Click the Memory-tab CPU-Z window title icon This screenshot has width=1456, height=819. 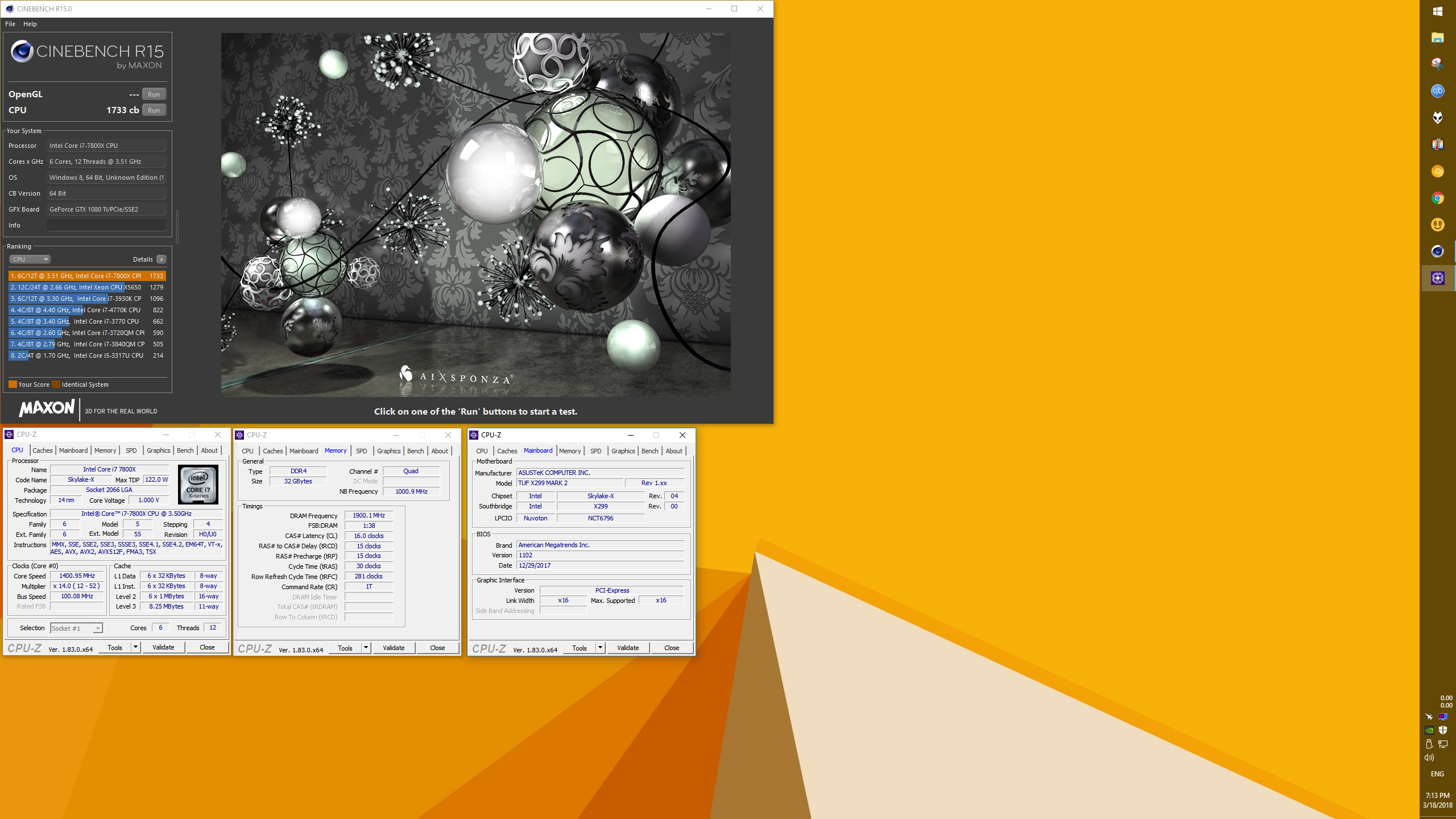coord(239,435)
